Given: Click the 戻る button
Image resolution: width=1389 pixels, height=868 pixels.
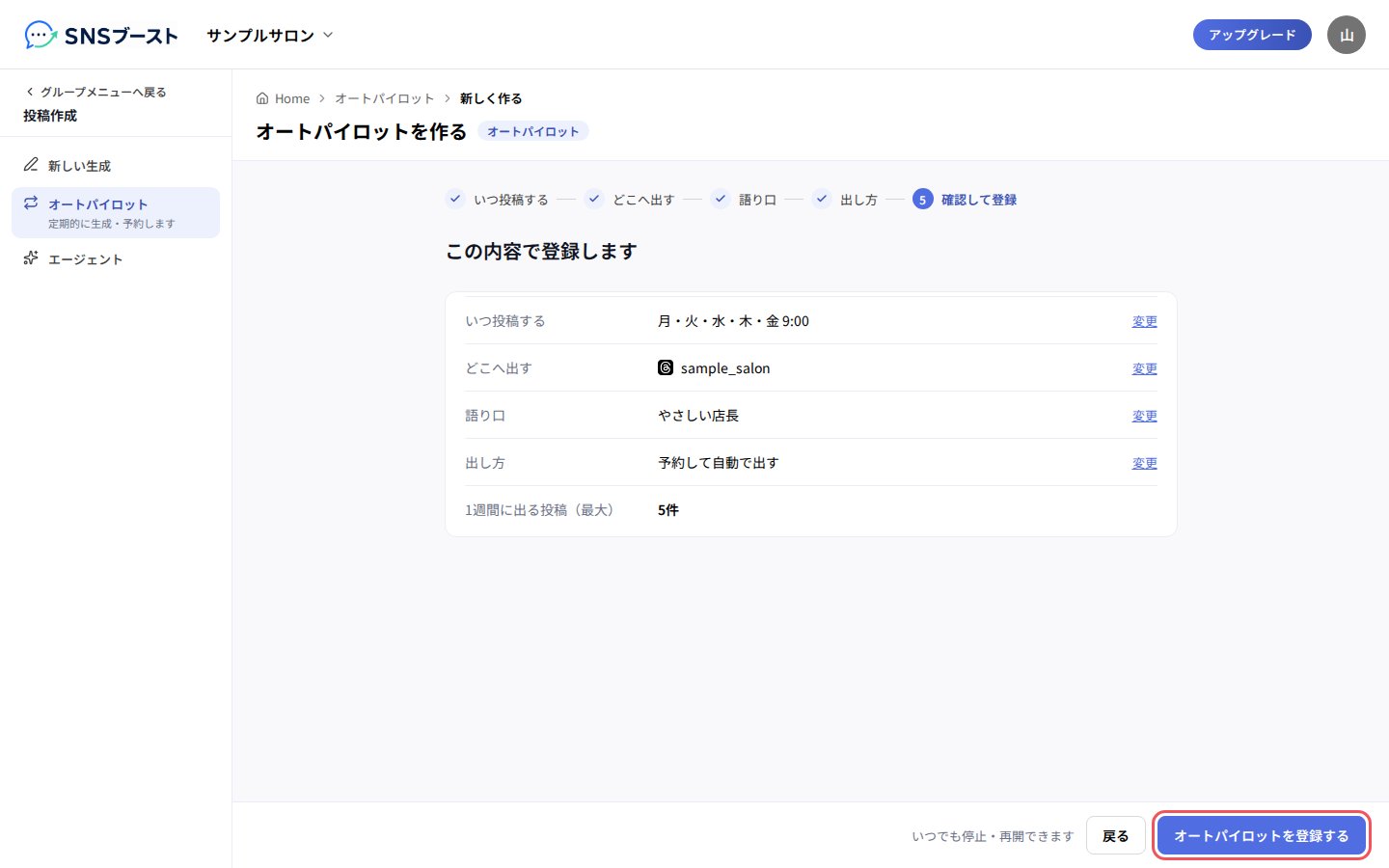Looking at the screenshot, I should click(1116, 835).
